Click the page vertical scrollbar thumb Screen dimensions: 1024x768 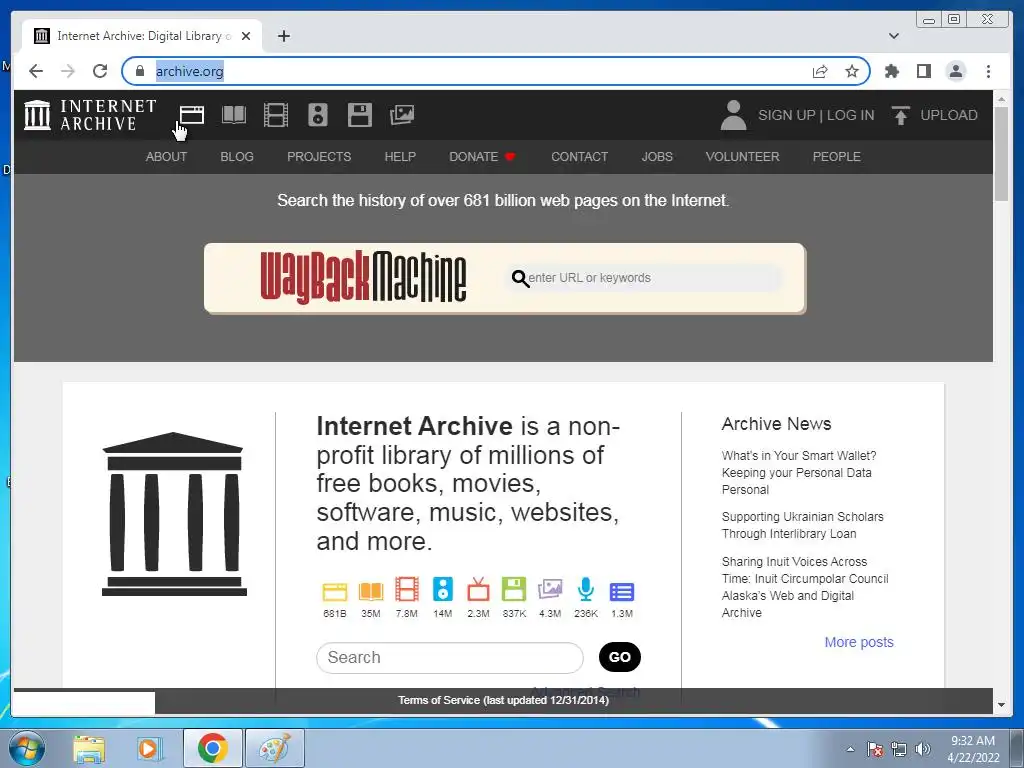click(x=1001, y=154)
